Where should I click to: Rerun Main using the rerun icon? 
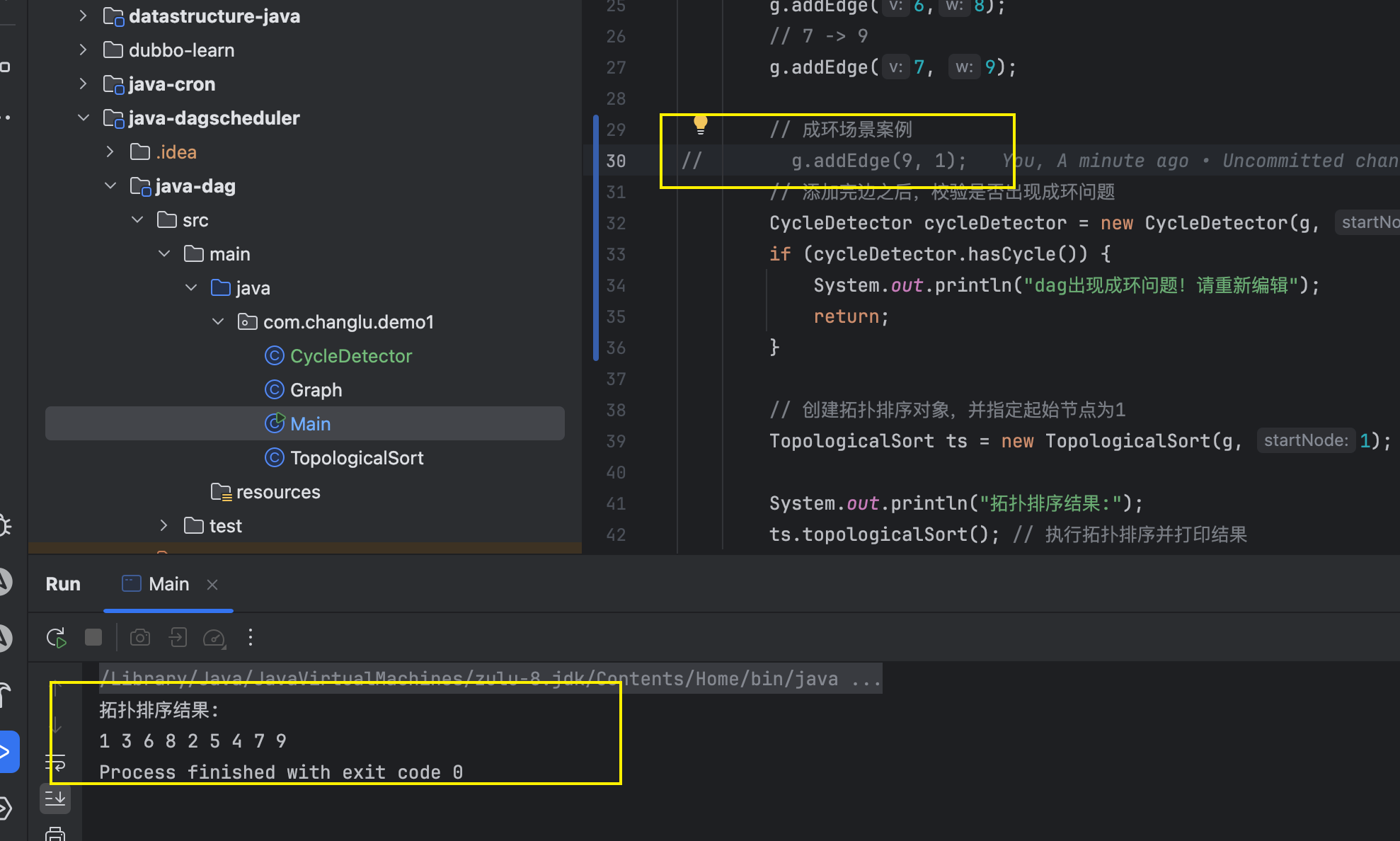56,638
